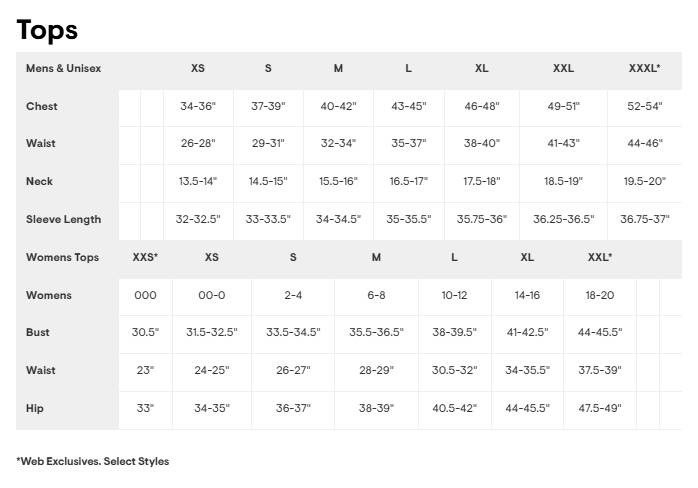Select the 47.5-49" hip measurement cell
This screenshot has height=488, width=698.
click(x=599, y=408)
